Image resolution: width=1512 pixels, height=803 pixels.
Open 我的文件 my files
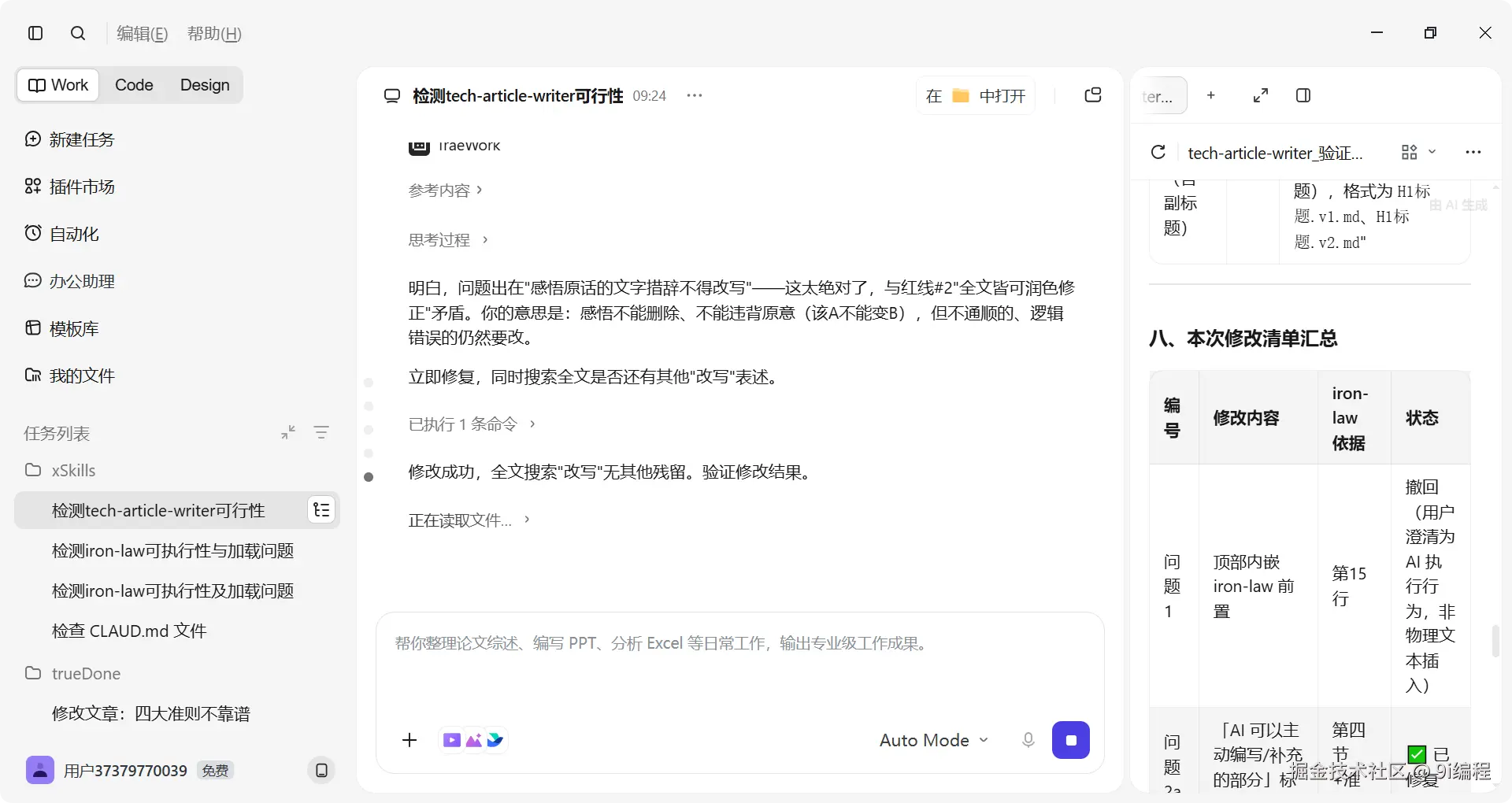[70, 376]
